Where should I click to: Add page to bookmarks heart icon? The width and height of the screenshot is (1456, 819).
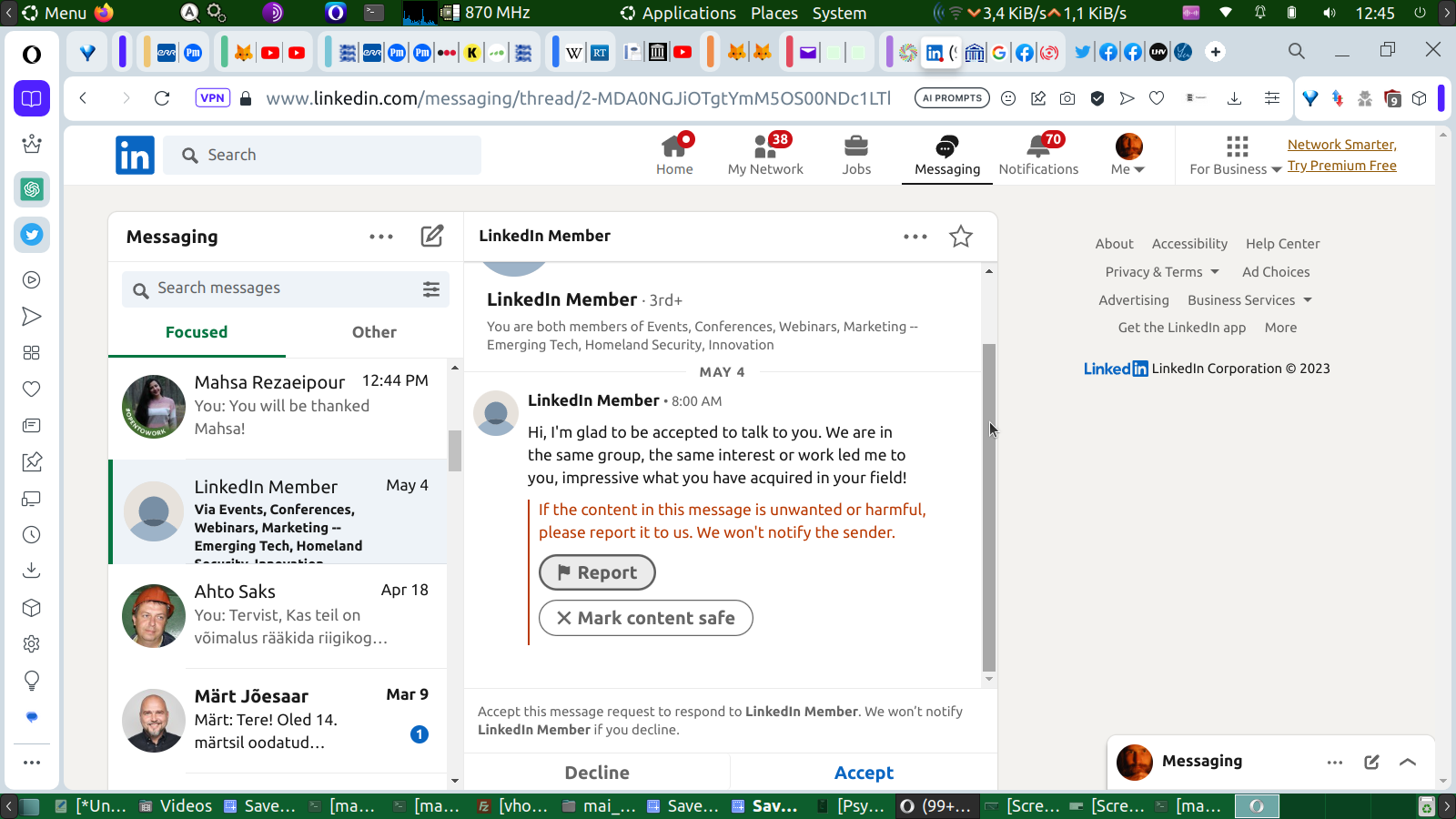pos(1157,98)
